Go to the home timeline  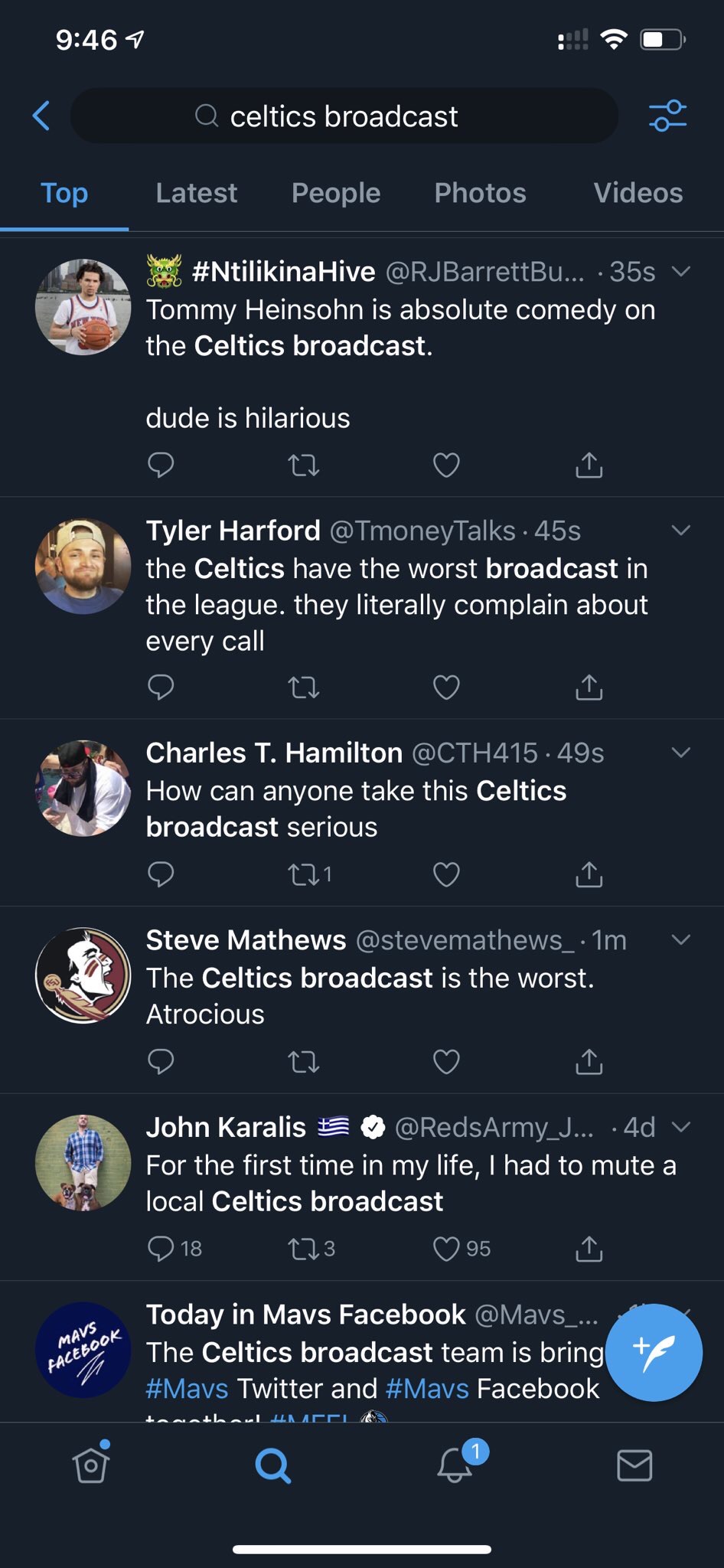click(x=91, y=1465)
